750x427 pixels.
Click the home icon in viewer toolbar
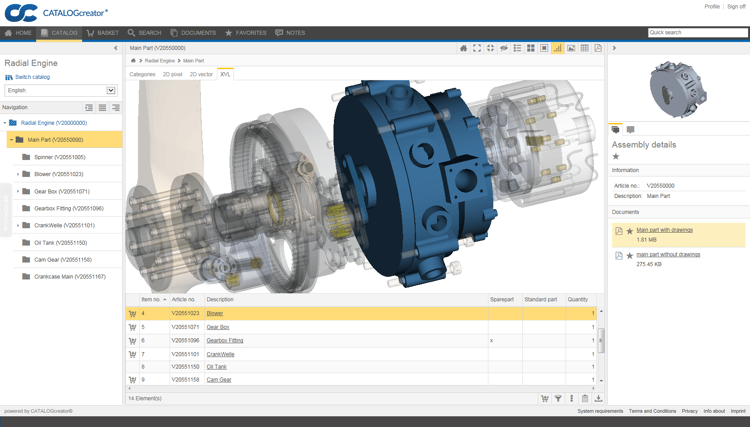[463, 48]
